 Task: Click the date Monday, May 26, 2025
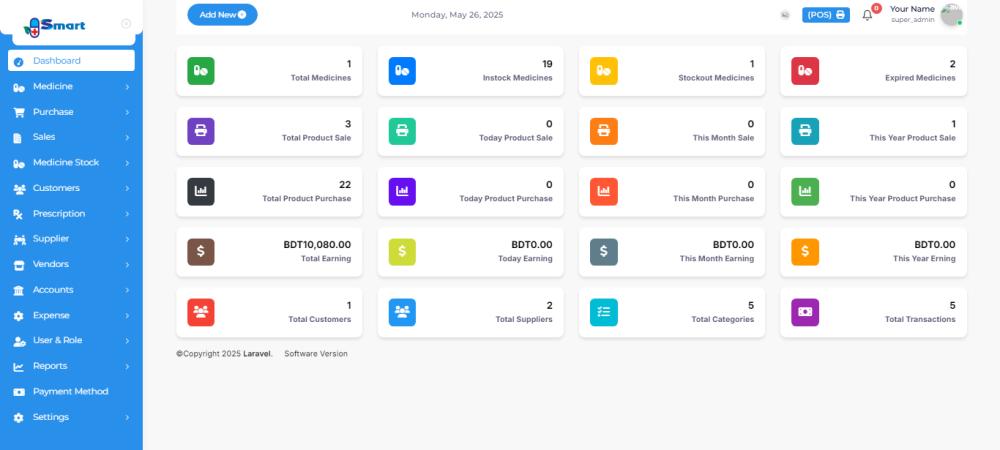457,15
